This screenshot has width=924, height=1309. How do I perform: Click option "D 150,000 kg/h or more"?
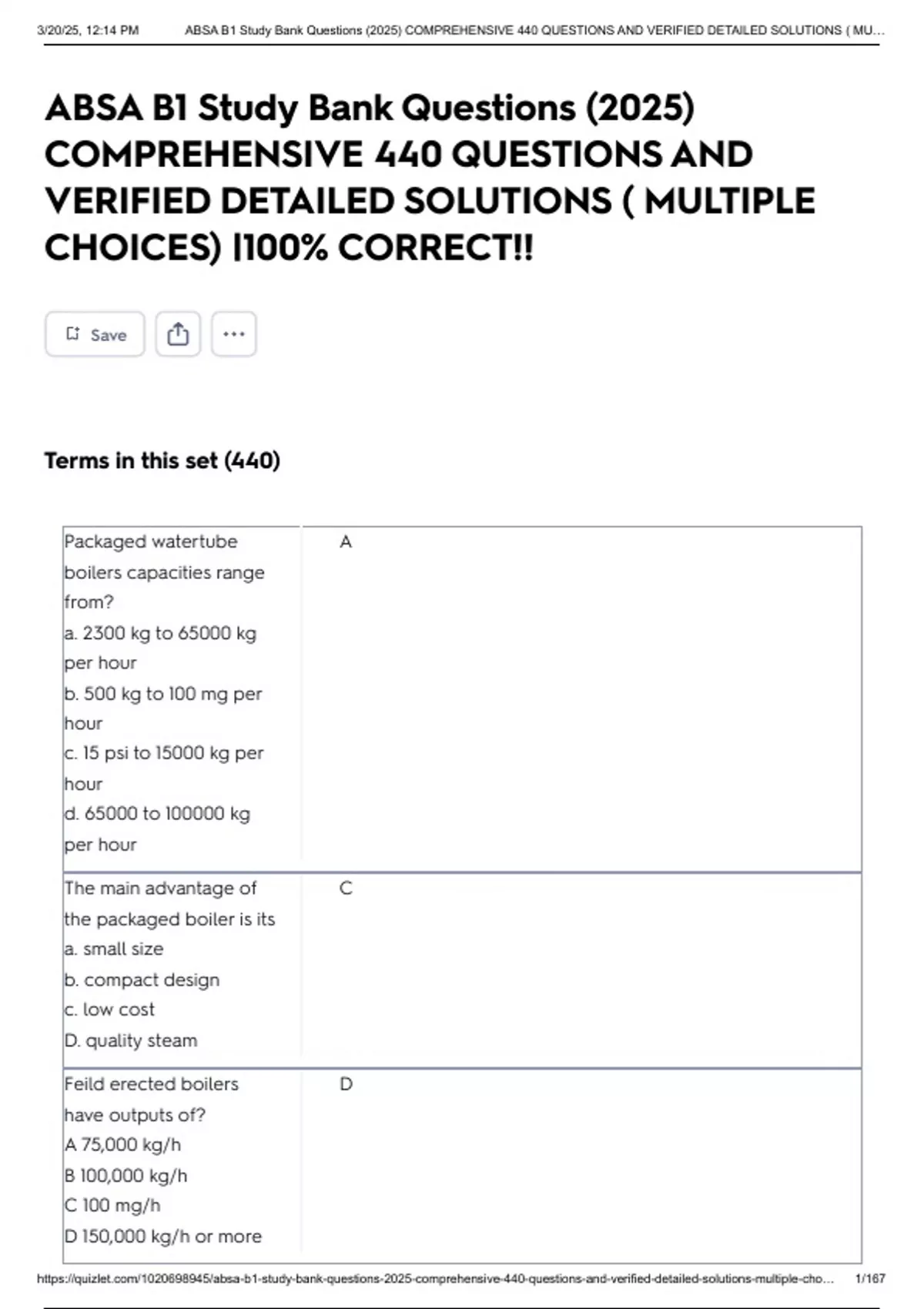click(163, 1236)
